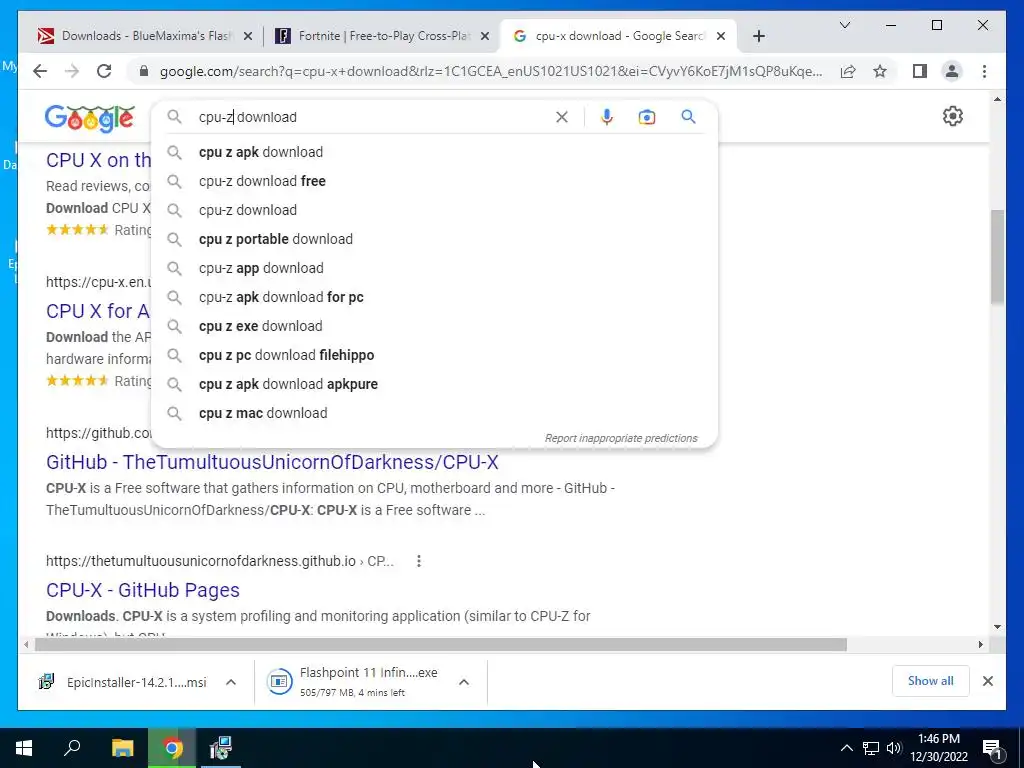Click blue magnifier search button

(688, 117)
